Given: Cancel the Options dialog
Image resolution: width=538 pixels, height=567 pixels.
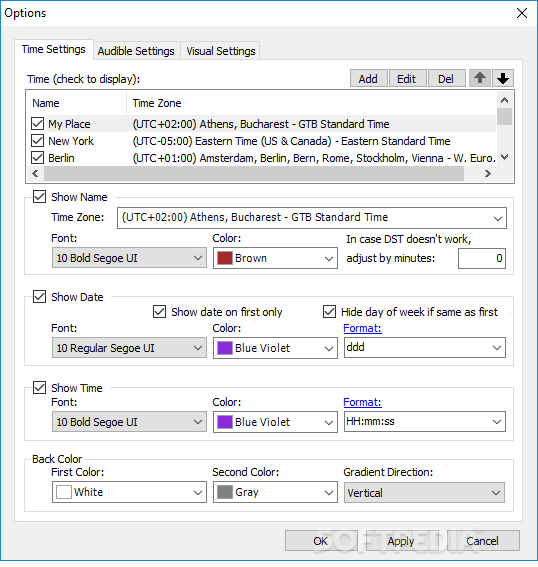Looking at the screenshot, I should pyautogui.click(x=483, y=541).
